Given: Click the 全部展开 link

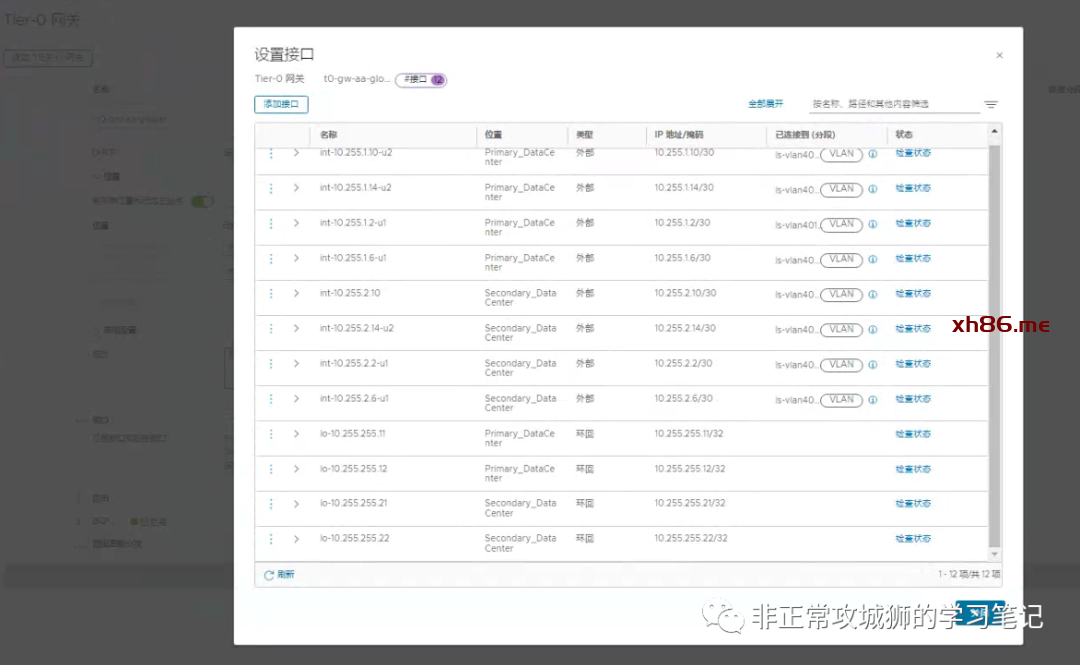Looking at the screenshot, I should (x=765, y=104).
